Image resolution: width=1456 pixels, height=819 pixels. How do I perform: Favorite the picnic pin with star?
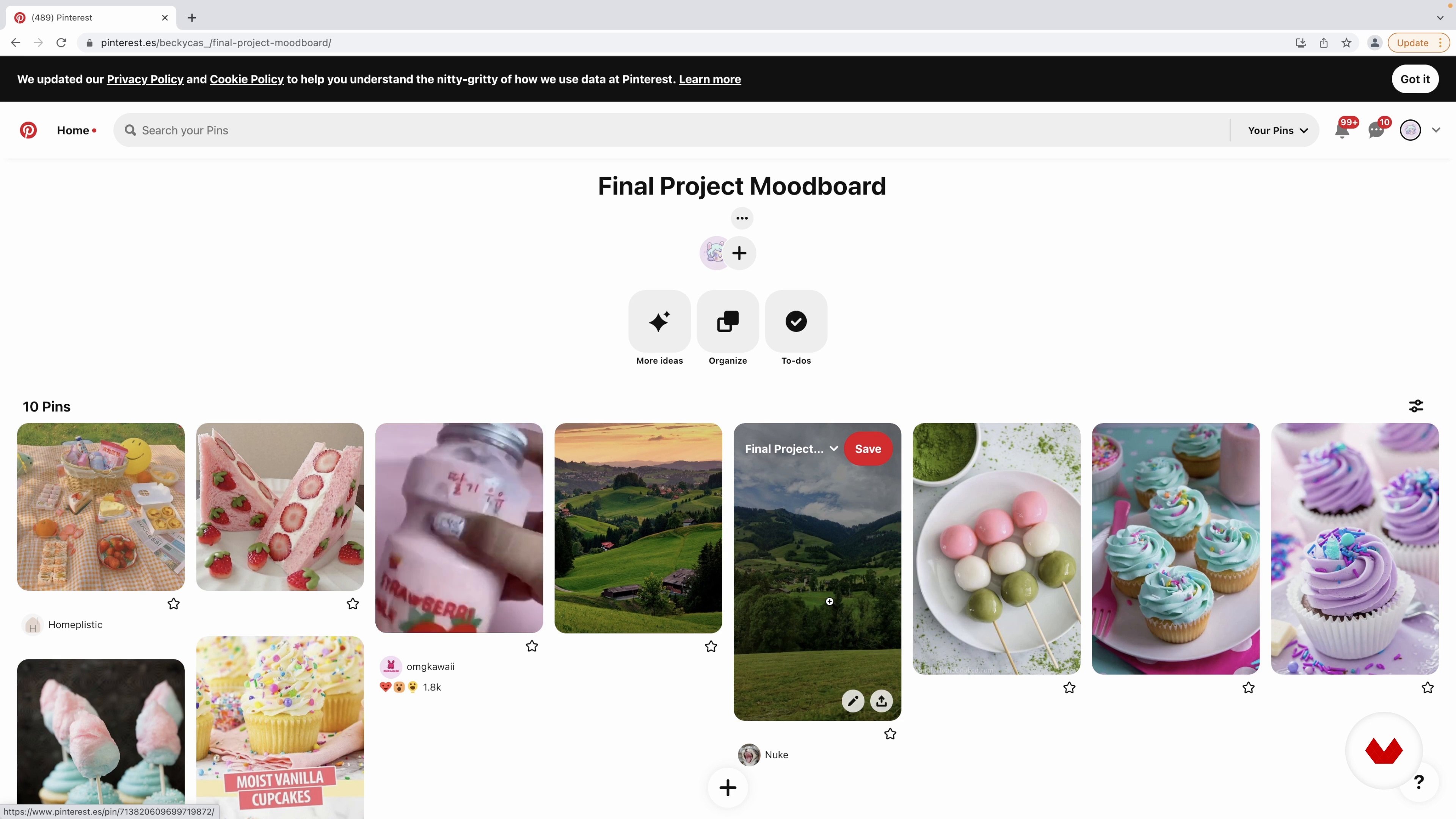[174, 604]
